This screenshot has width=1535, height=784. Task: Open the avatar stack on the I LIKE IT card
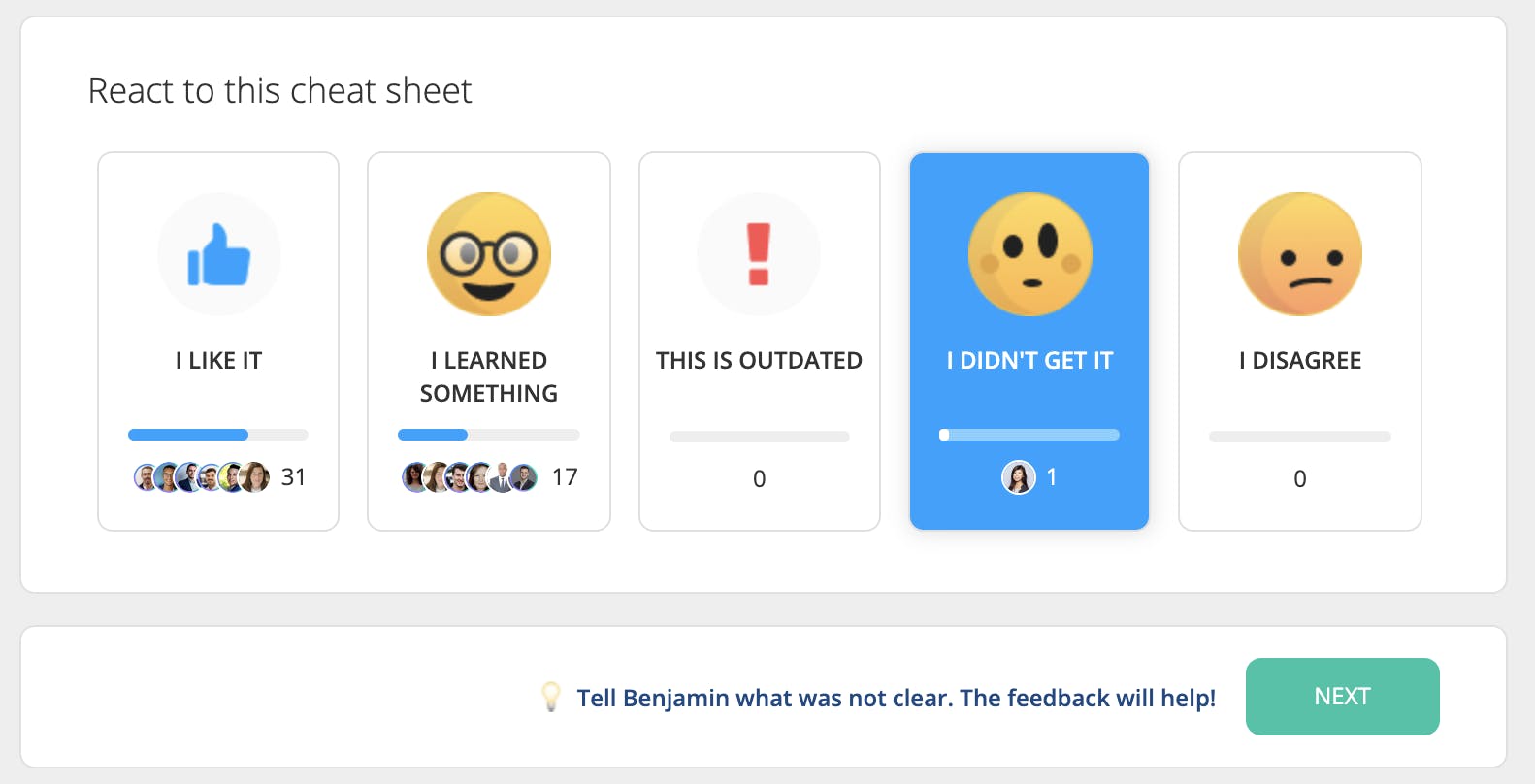194,477
